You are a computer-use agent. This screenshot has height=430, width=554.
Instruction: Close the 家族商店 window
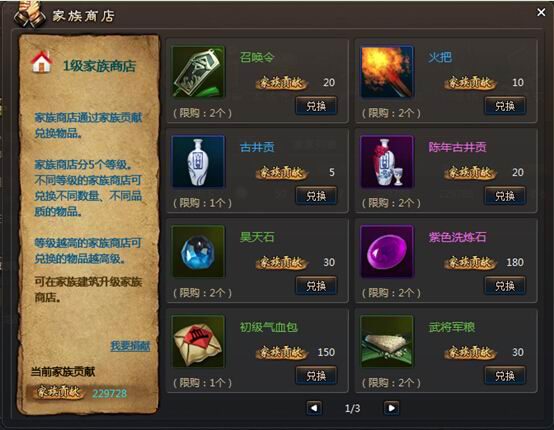tap(541, 12)
